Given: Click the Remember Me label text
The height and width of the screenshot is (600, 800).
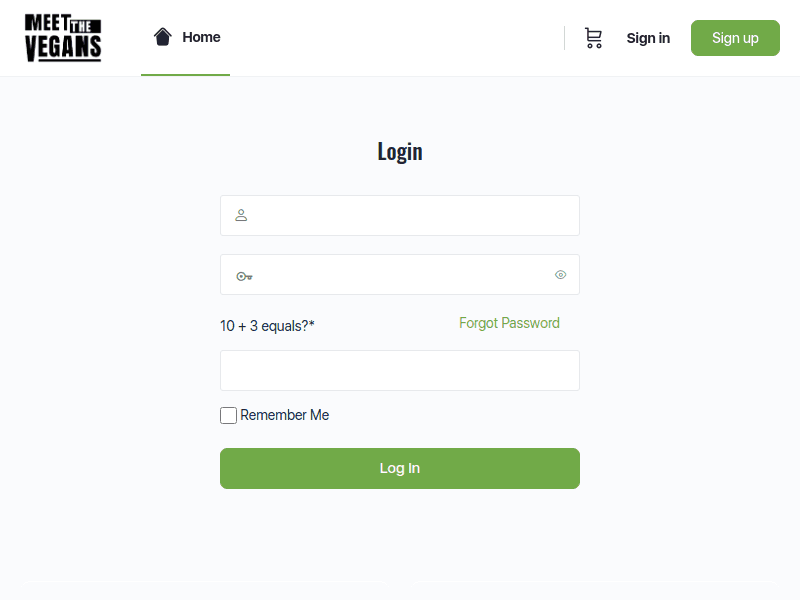Looking at the screenshot, I should click(x=285, y=415).
